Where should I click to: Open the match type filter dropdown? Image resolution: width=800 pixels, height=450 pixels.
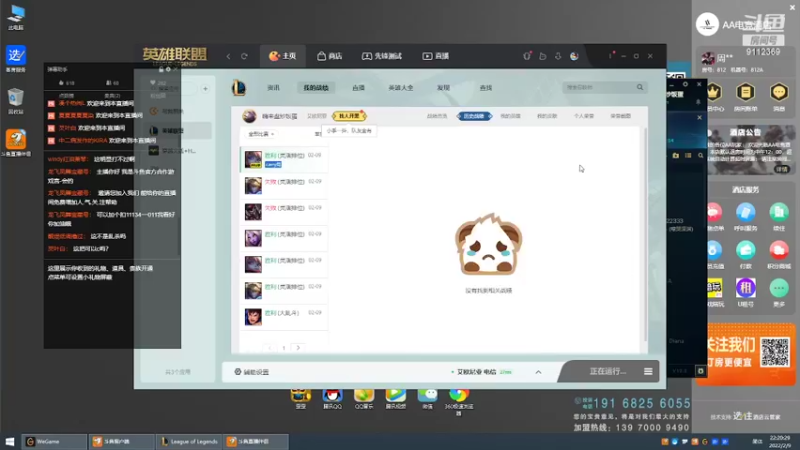[261, 134]
